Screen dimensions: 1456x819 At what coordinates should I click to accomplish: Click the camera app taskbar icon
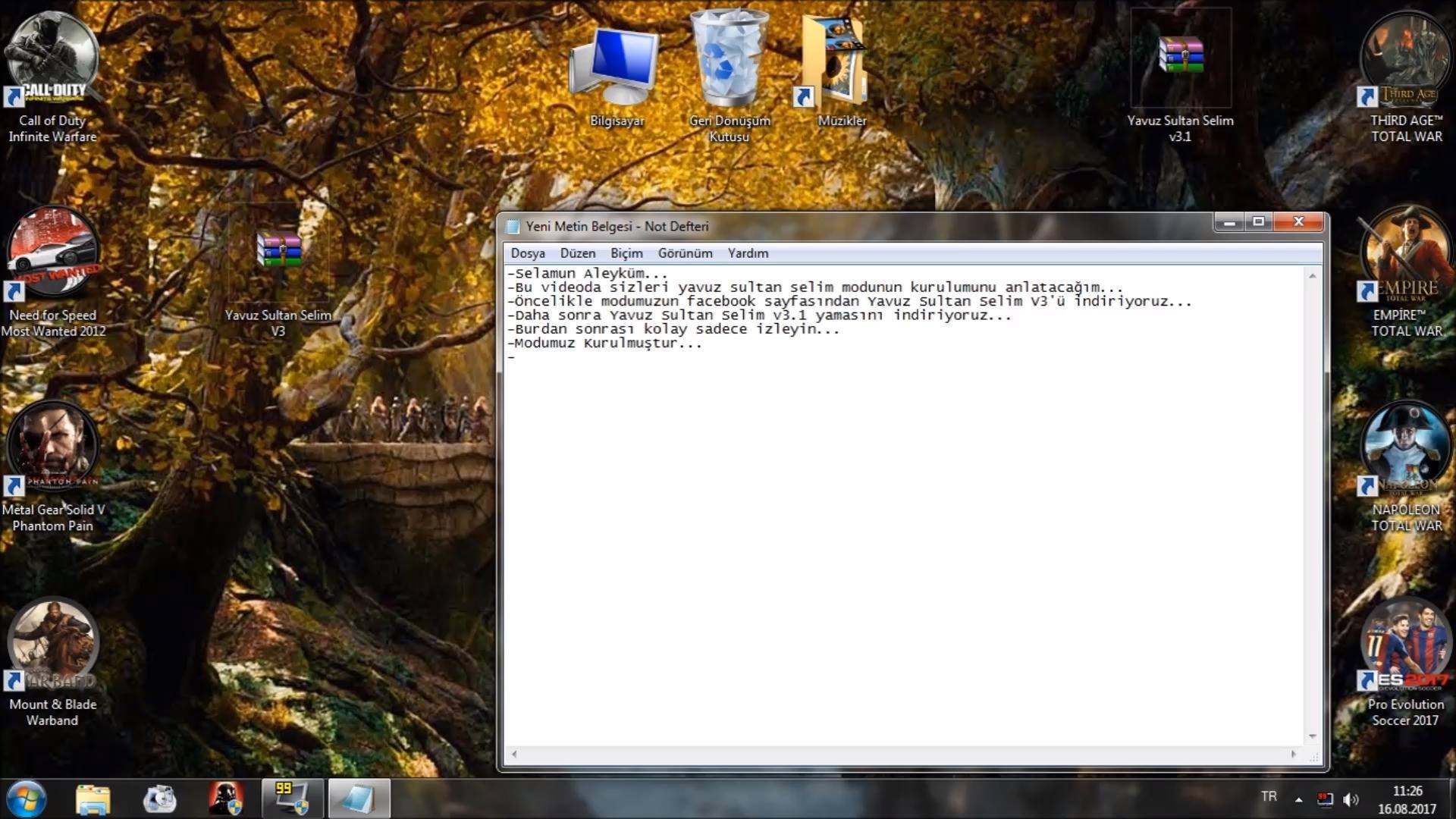coord(159,799)
